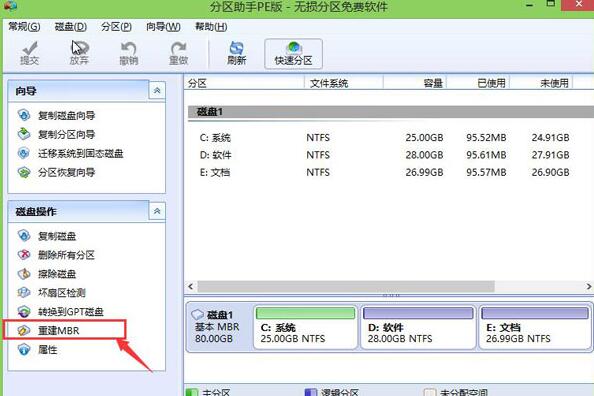Collapse the 磁盘操作 panel with chevron
The height and width of the screenshot is (396, 594).
[x=157, y=211]
